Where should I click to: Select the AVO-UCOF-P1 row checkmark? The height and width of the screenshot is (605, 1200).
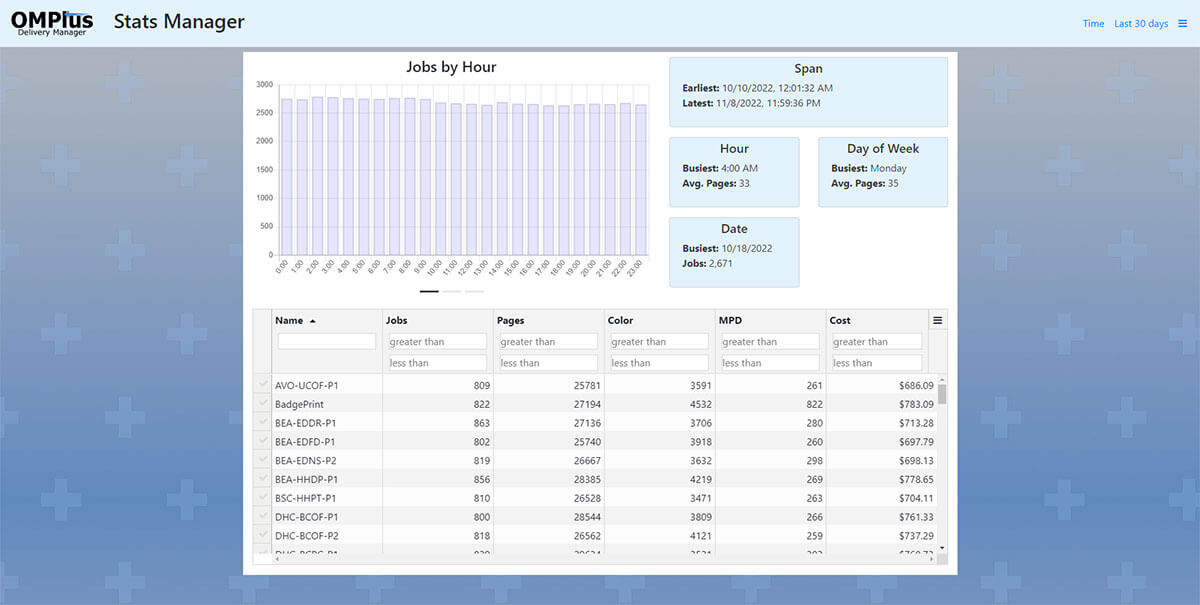(x=263, y=385)
